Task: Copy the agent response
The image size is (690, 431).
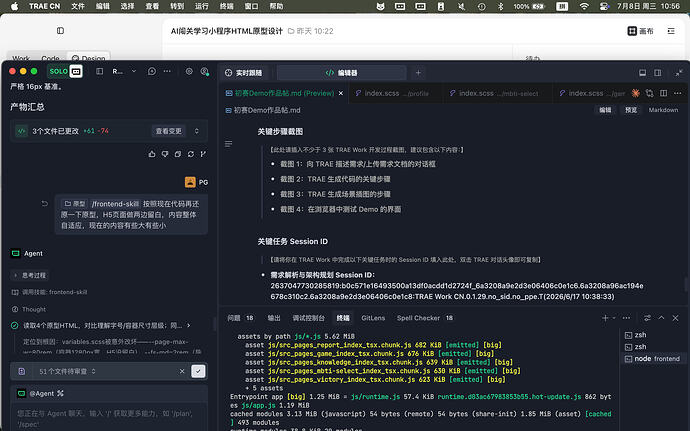Action: pos(178,154)
